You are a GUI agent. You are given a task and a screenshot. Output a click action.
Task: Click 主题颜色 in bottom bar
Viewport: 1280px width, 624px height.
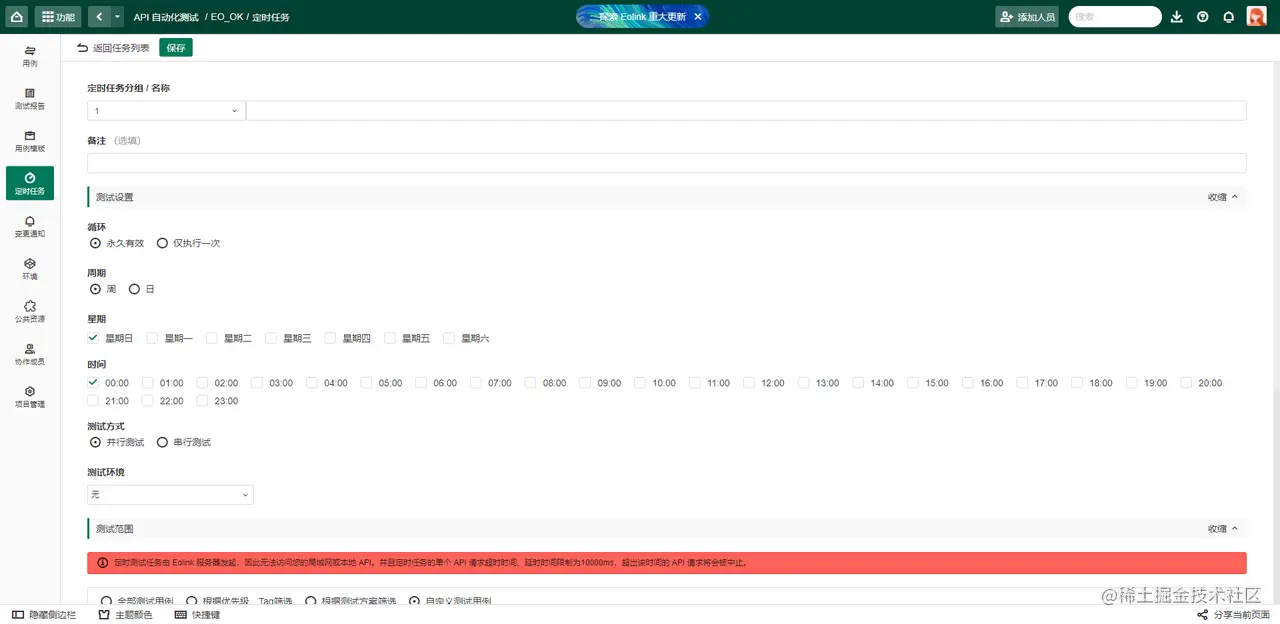click(125, 615)
